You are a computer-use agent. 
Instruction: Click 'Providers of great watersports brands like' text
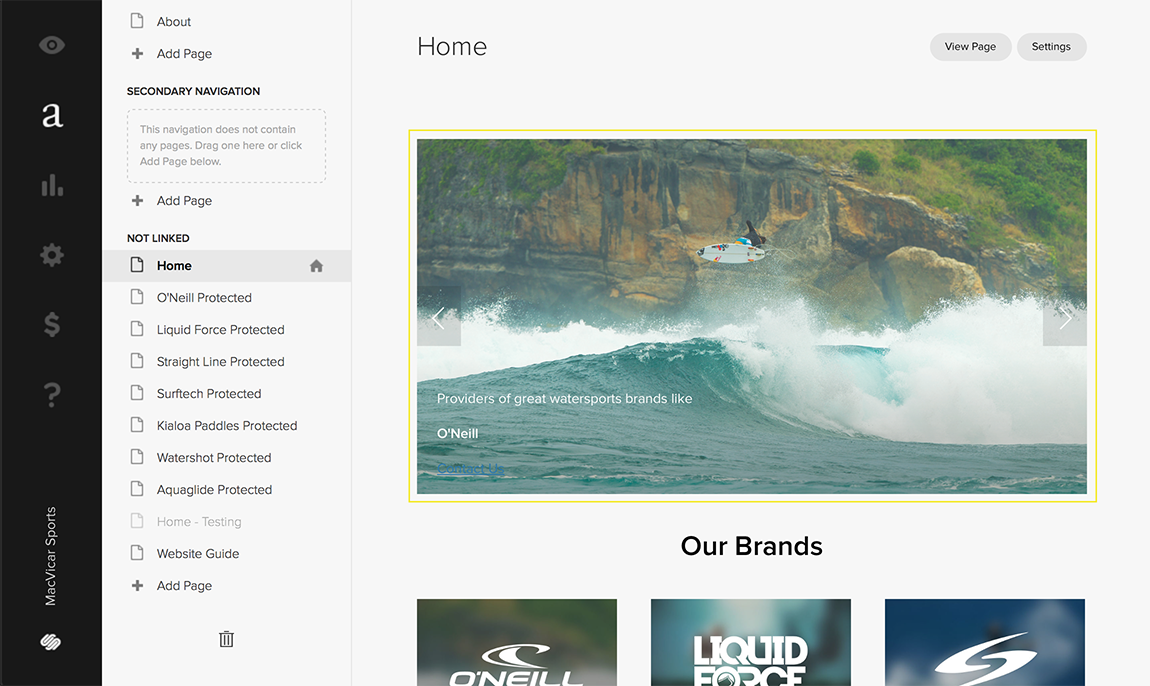[x=565, y=398]
